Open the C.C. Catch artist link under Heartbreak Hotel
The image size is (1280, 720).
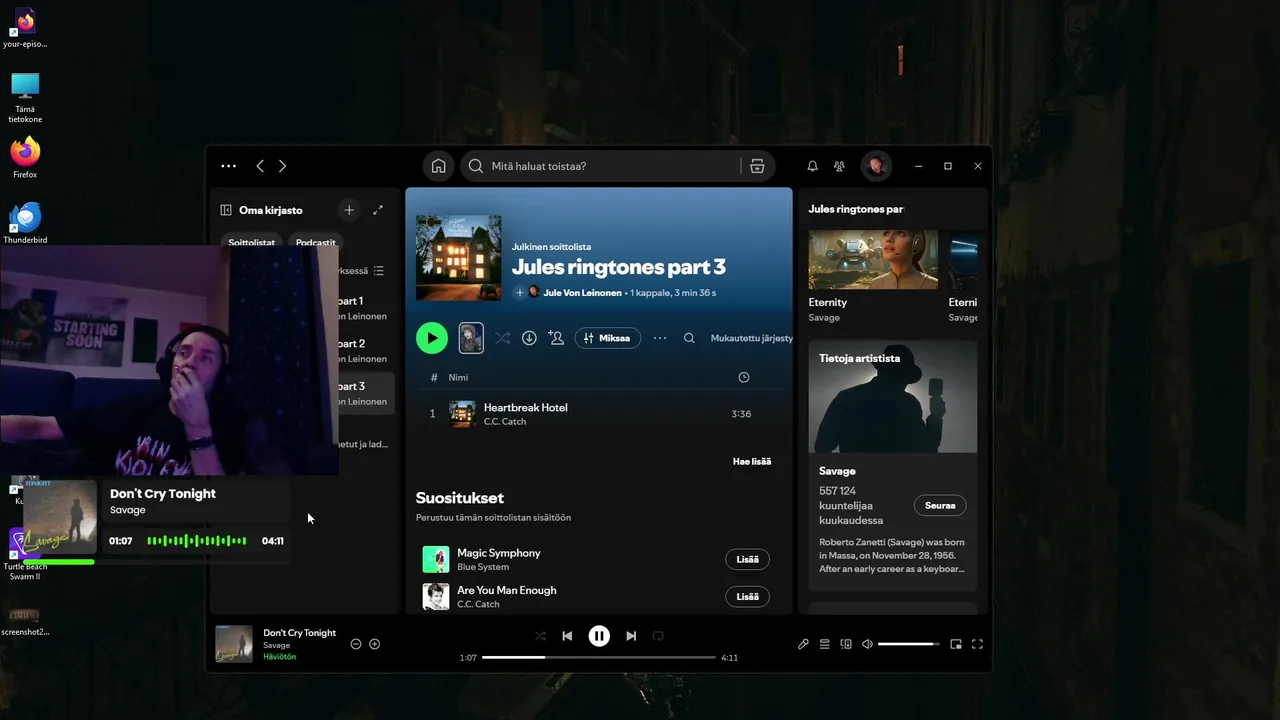pyautogui.click(x=505, y=422)
